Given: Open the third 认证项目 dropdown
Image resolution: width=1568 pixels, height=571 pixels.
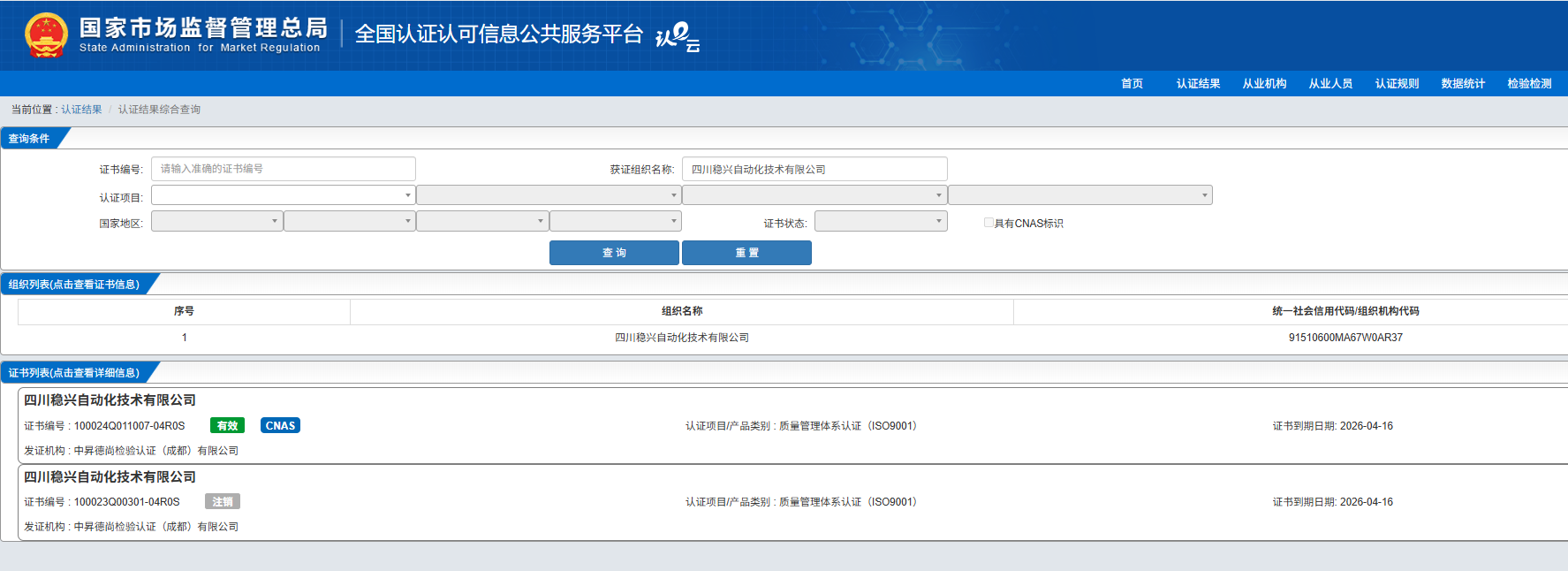Looking at the screenshot, I should [814, 194].
